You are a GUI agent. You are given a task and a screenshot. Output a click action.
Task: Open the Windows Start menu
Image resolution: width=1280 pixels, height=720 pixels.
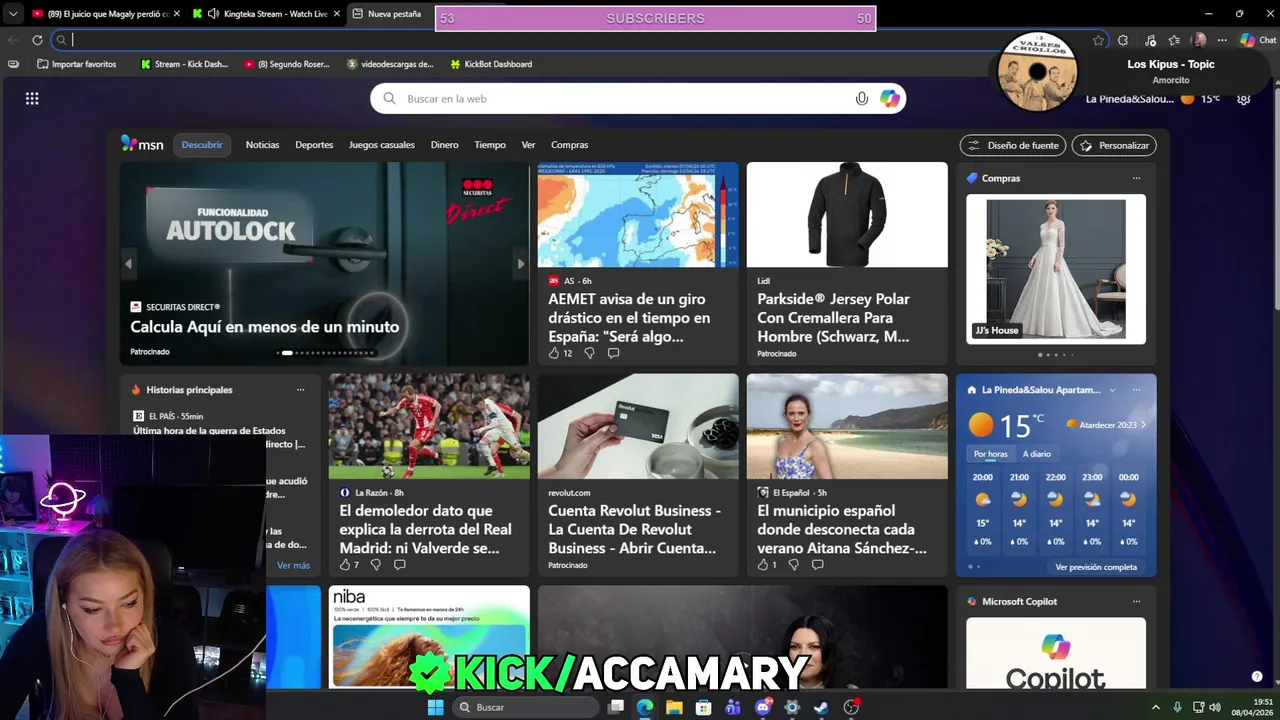pyautogui.click(x=435, y=707)
